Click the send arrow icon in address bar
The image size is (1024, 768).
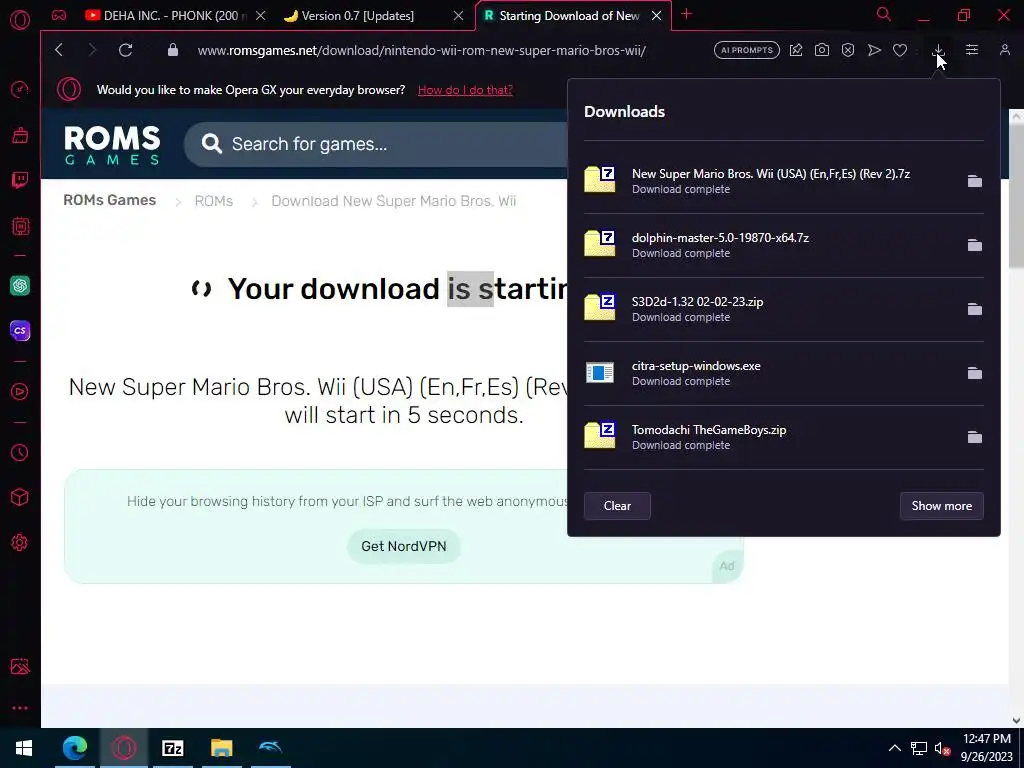coord(874,50)
